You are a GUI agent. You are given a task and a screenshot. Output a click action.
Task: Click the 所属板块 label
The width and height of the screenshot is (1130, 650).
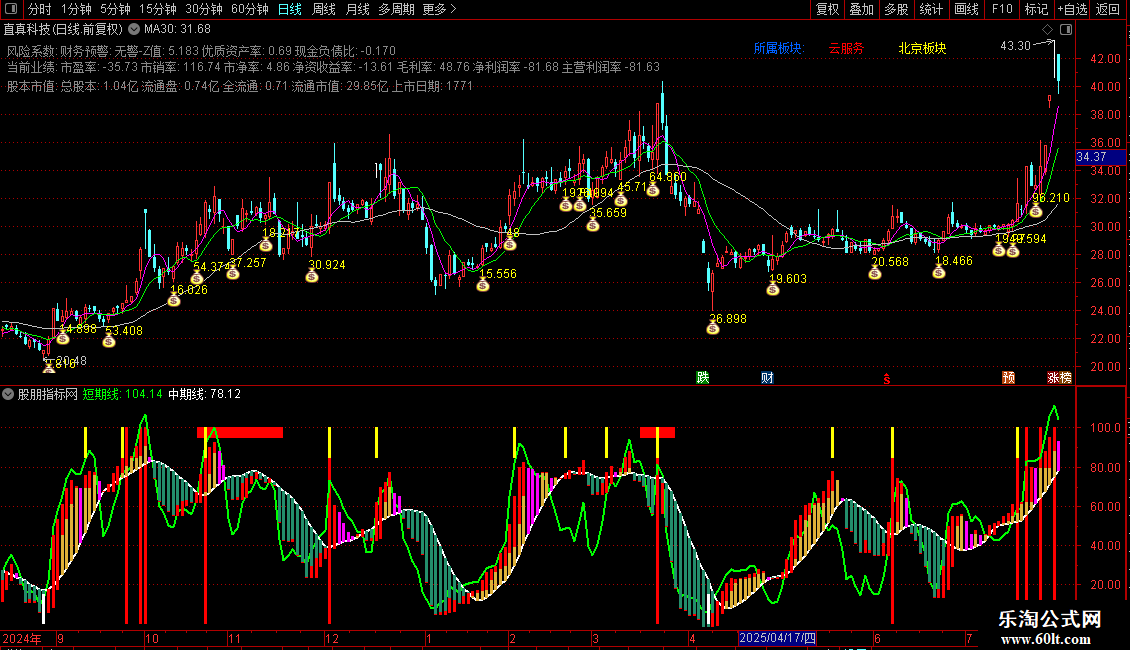click(x=778, y=48)
